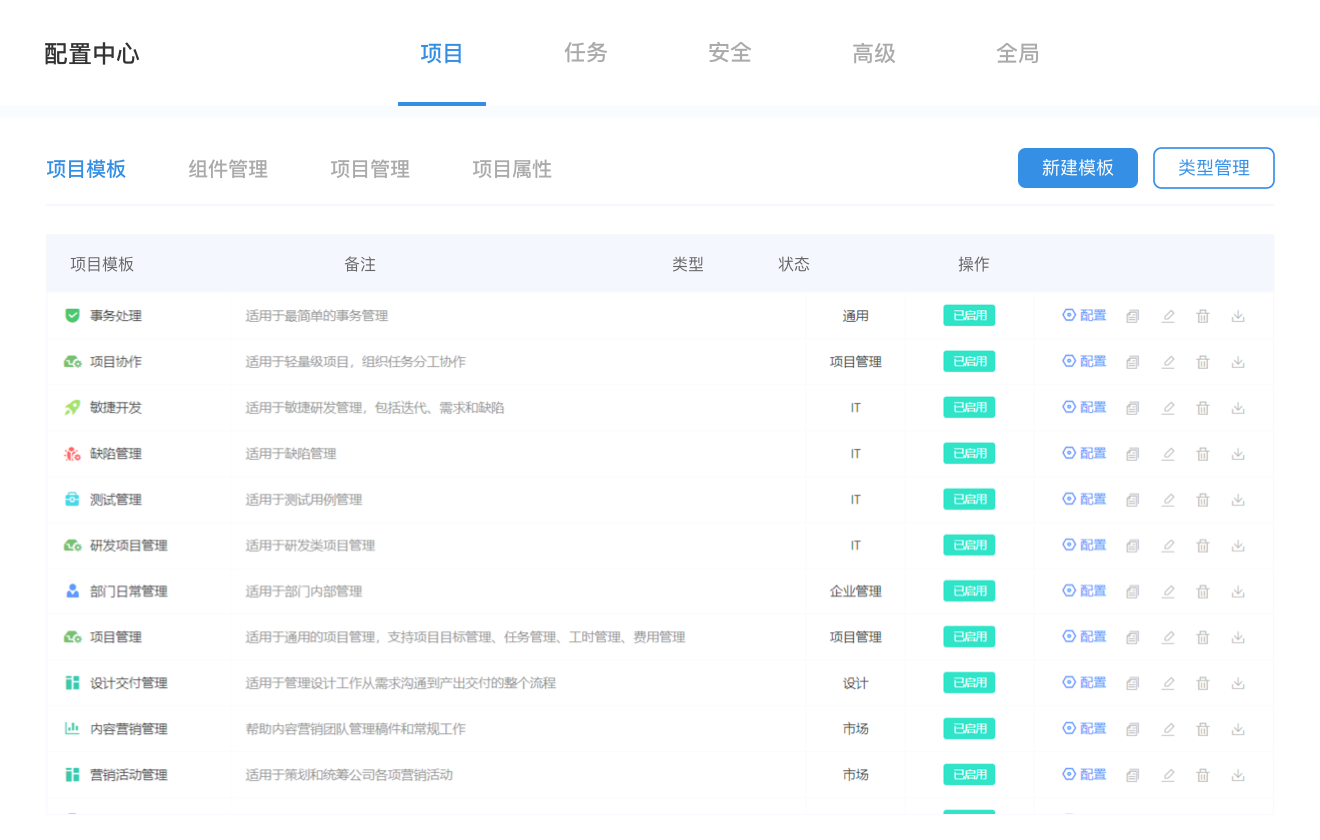Download the 内容营销管理 template
The width and height of the screenshot is (1320, 840).
1238,729
